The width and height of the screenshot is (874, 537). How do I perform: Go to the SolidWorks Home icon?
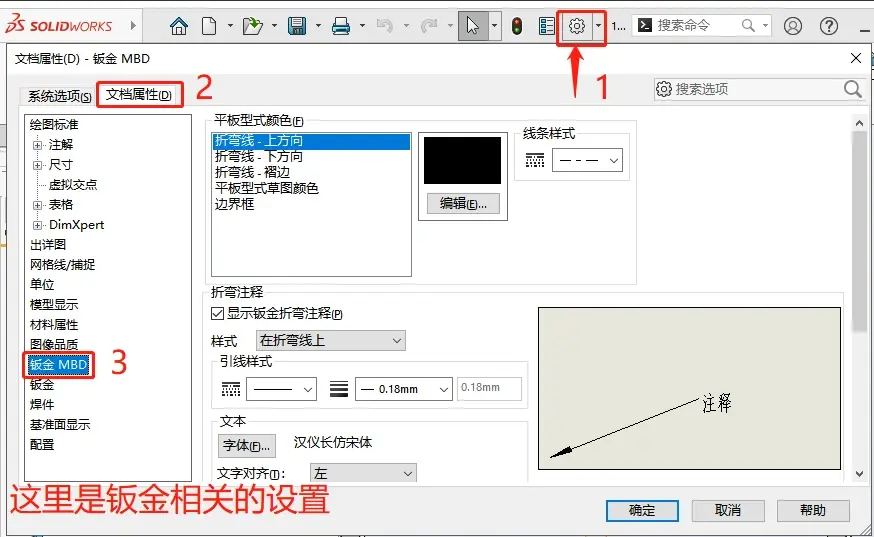179,26
